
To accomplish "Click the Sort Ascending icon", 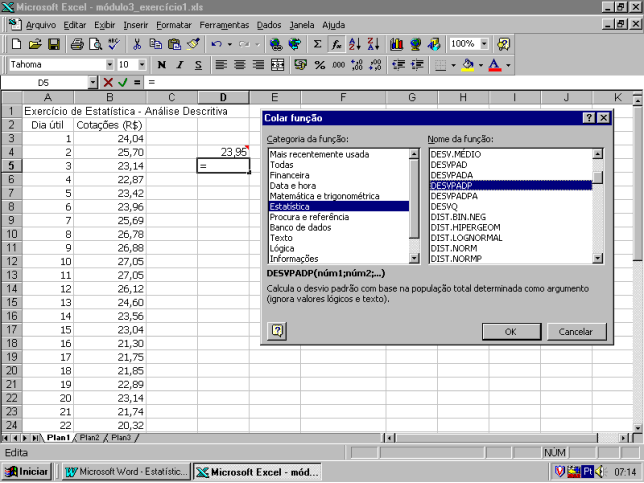I will click(x=355, y=44).
